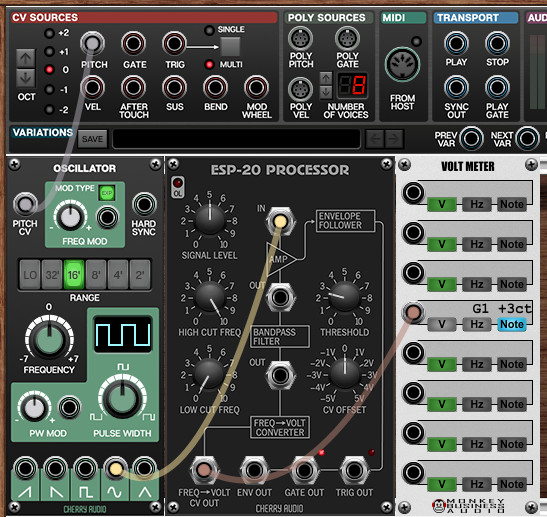Click the BEND output jack
The height and width of the screenshot is (517, 547).
(215, 88)
